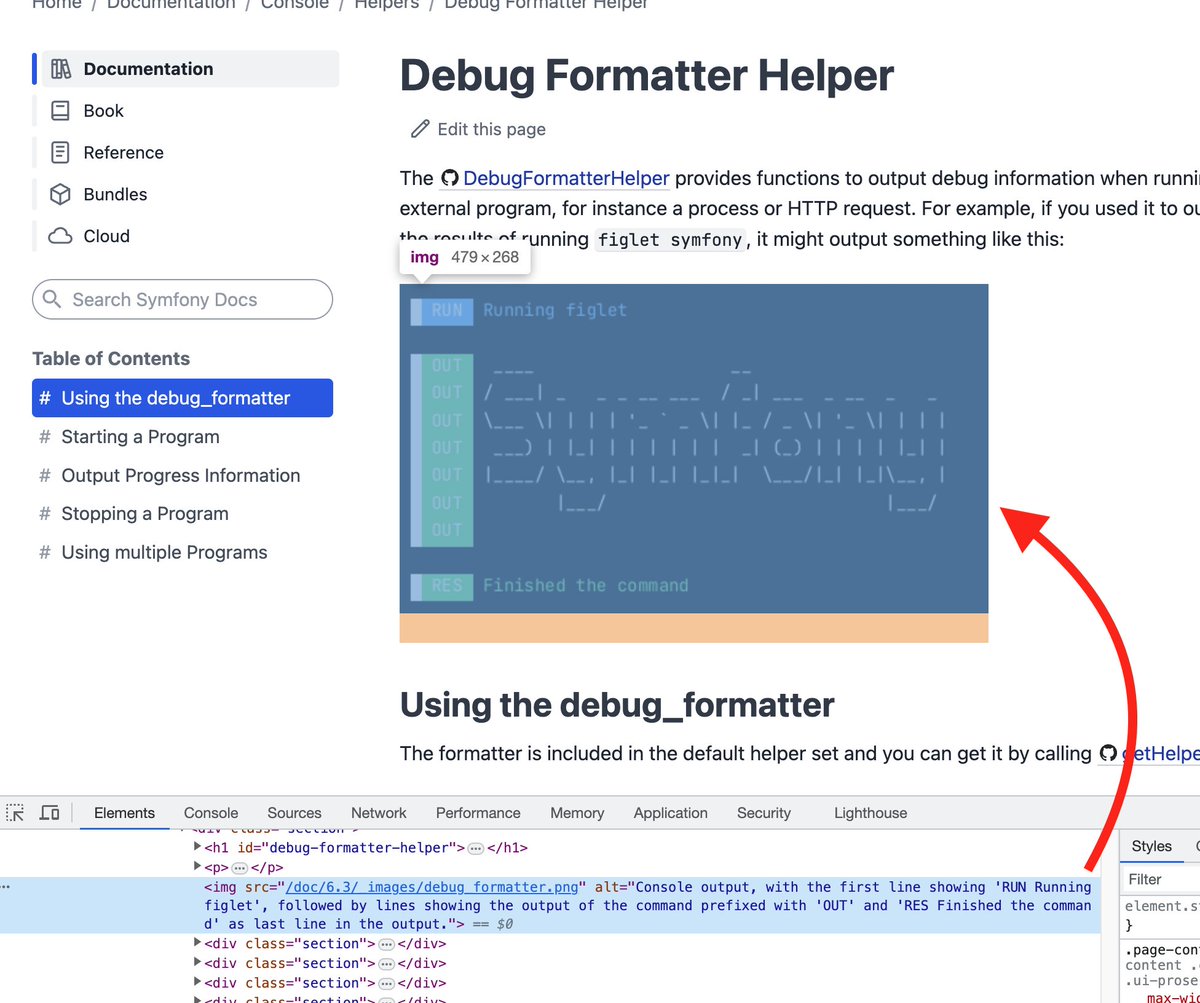
Task: Click the Edit this page link
Action: pyautogui.click(x=479, y=129)
